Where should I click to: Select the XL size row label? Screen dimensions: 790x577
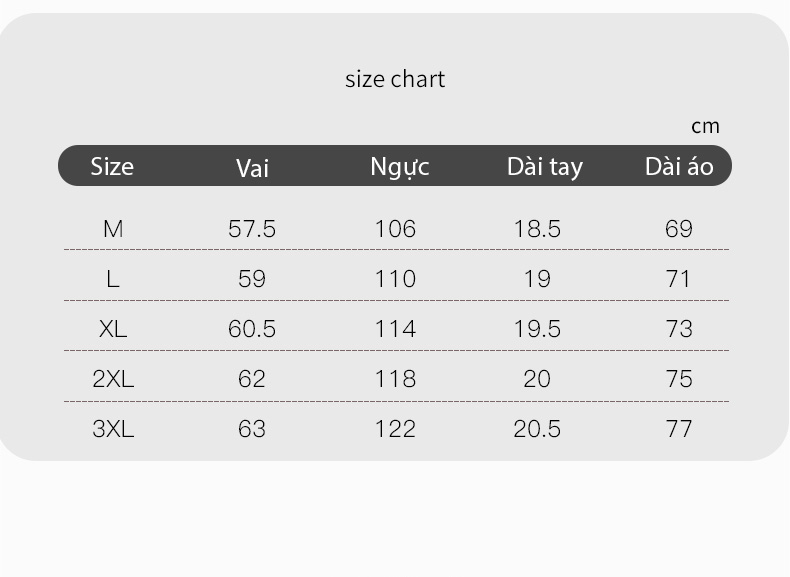[x=113, y=329]
